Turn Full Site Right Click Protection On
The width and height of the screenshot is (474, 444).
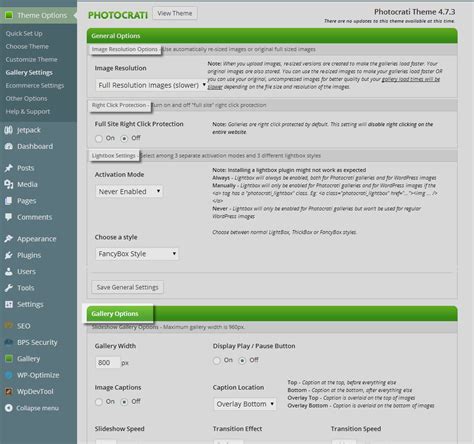(99, 138)
